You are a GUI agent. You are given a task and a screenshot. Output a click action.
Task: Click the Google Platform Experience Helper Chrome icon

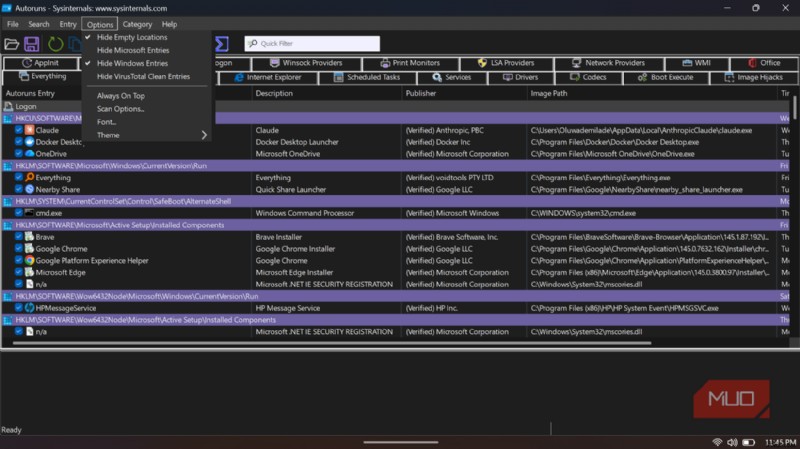coord(30,260)
